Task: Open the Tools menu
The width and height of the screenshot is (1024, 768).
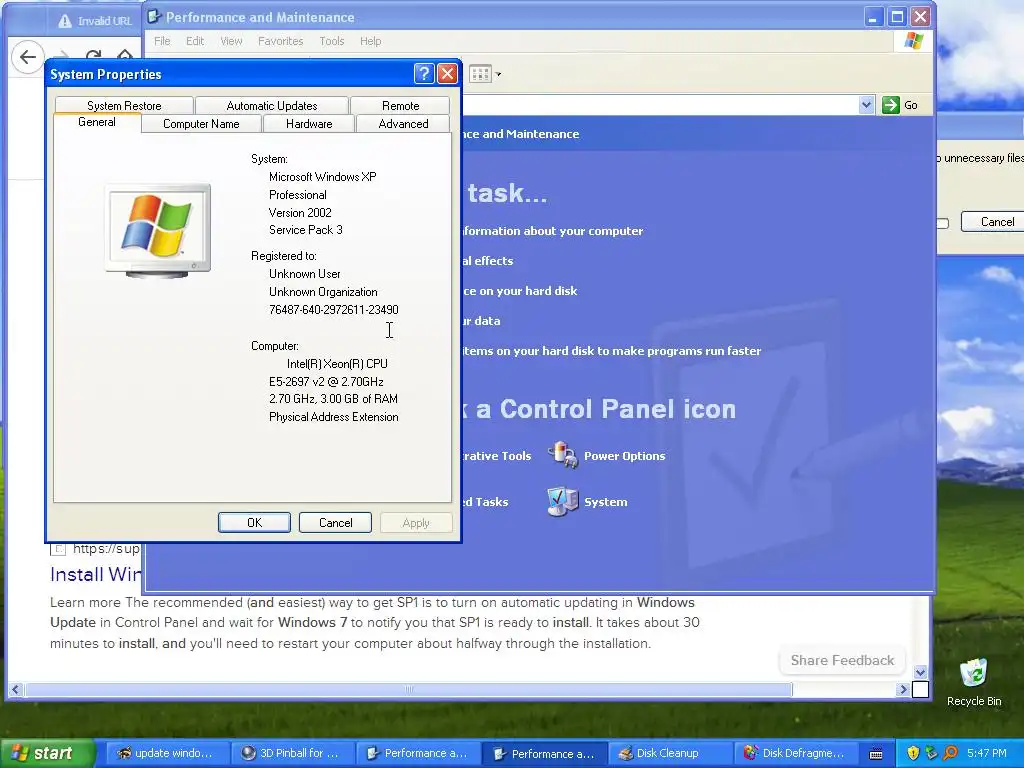Action: [332, 41]
